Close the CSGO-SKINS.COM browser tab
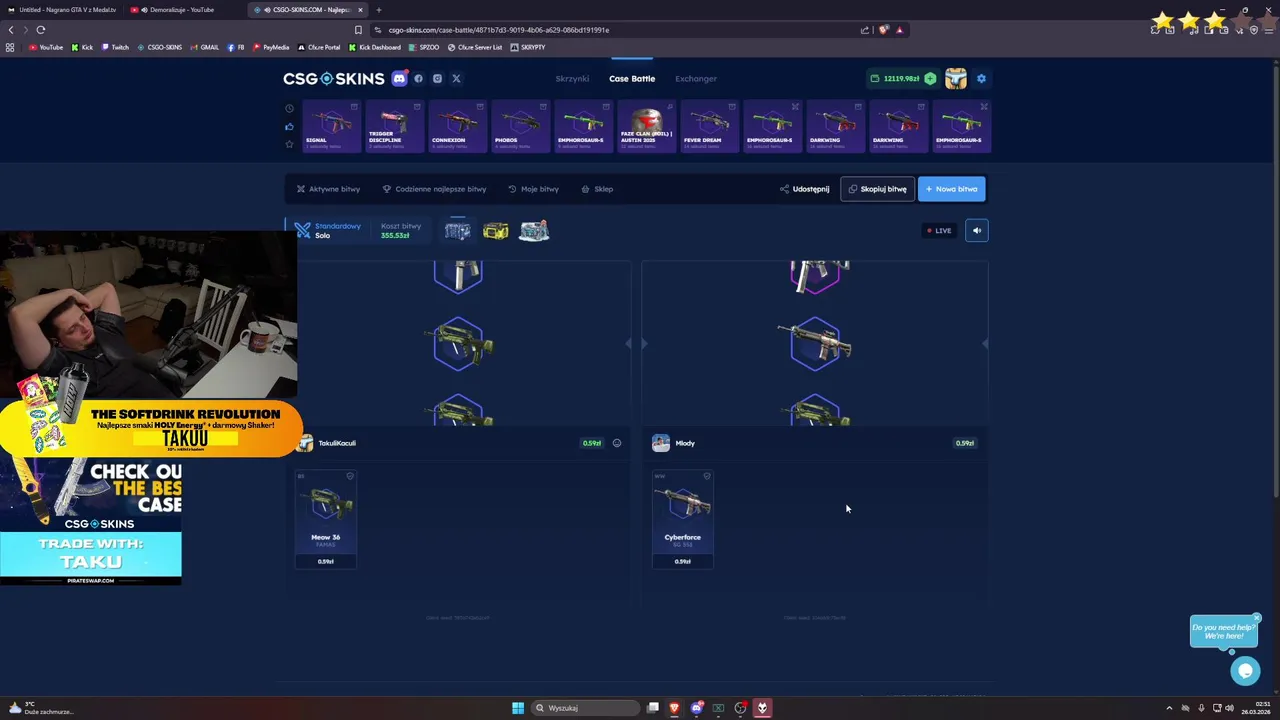 [360, 10]
